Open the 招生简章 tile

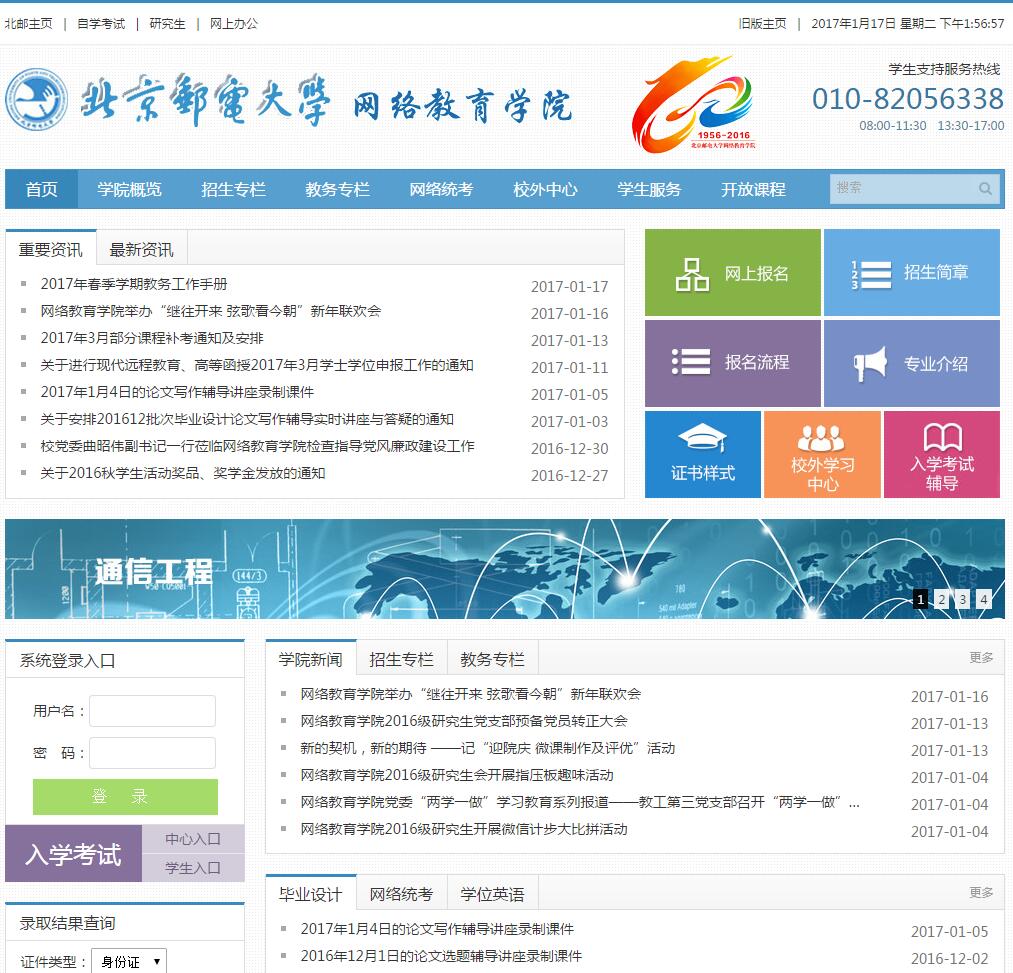coord(912,272)
